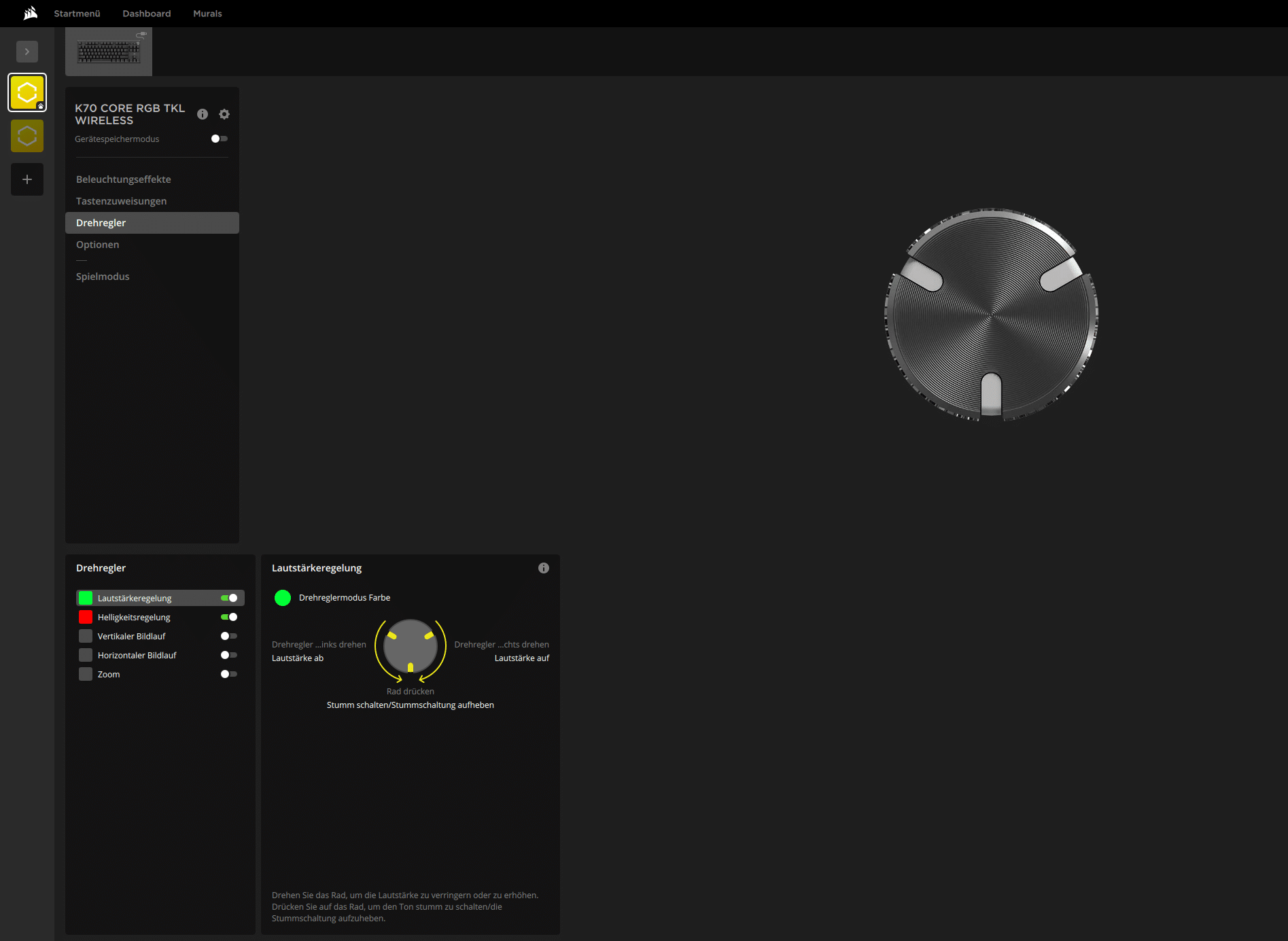Open Tastenzuweisungen settings
This screenshot has width=1288, height=941.
[x=122, y=201]
